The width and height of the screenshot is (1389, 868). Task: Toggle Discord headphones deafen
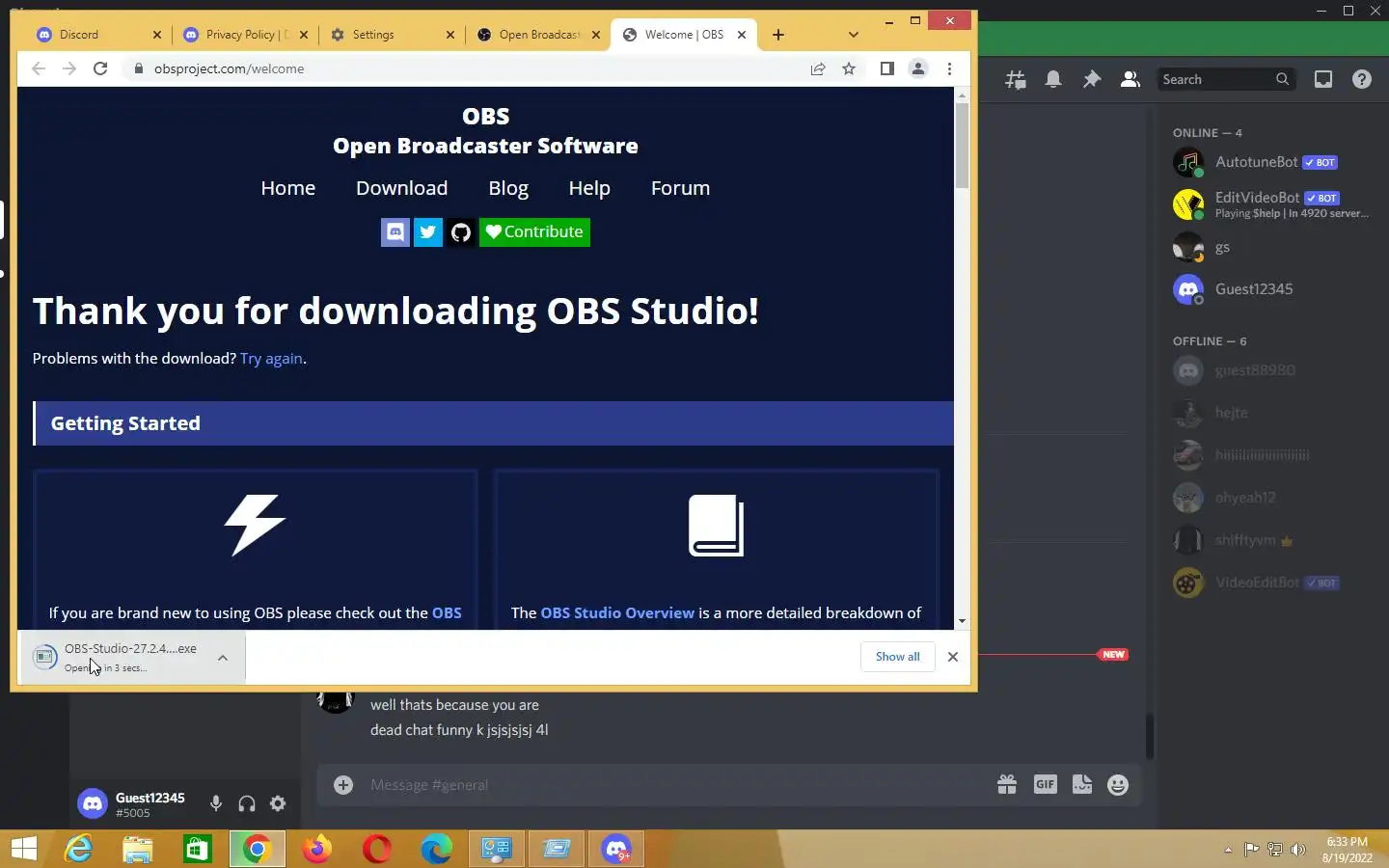point(247,803)
